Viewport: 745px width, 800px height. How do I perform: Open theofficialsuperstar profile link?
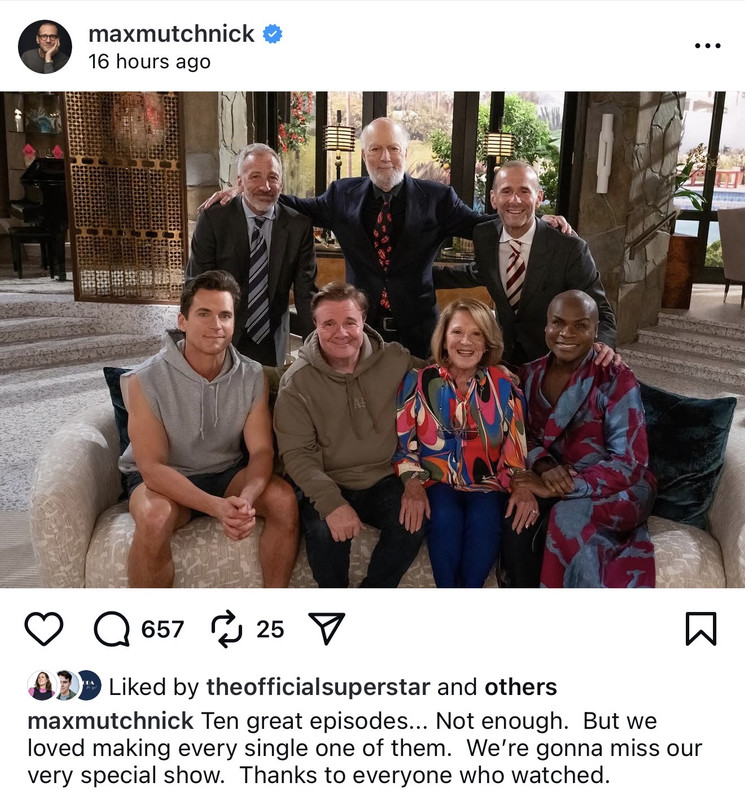pos(318,687)
